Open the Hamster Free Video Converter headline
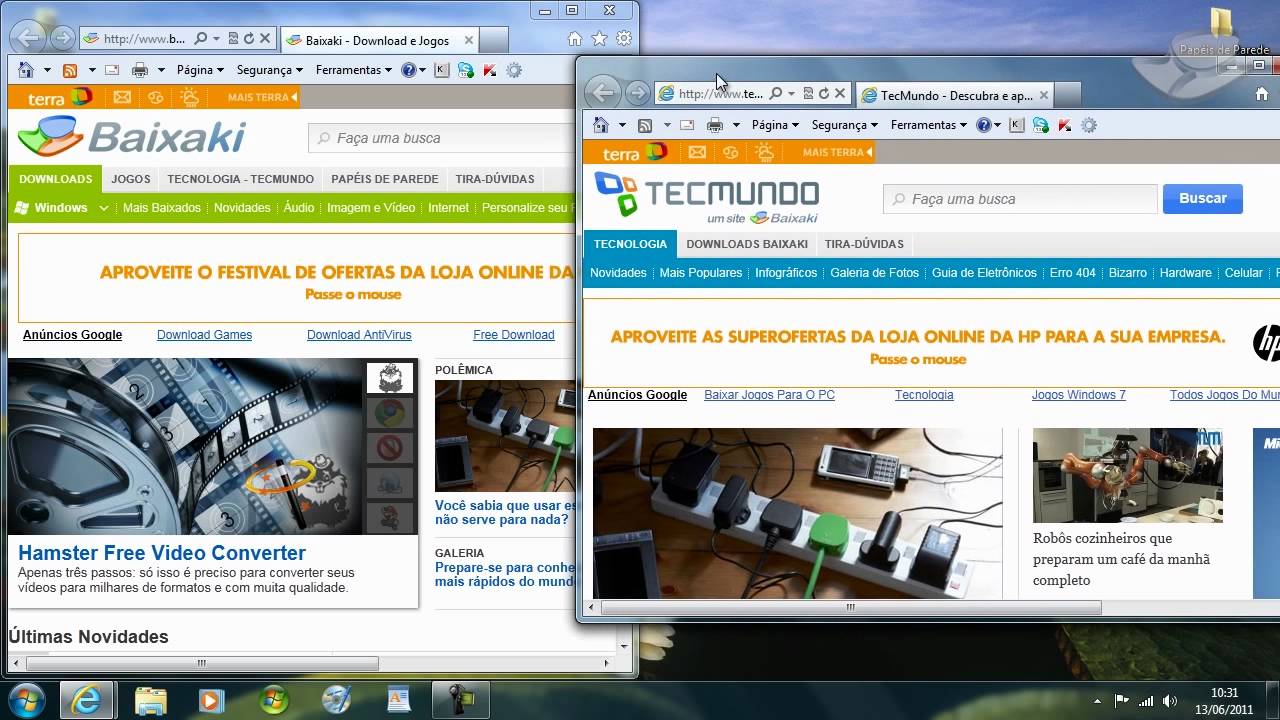1280x720 pixels. pyautogui.click(x=162, y=553)
